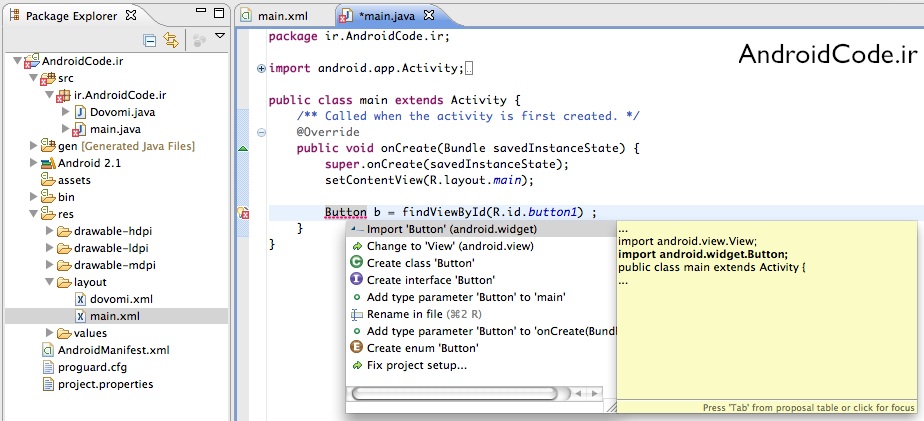The width and height of the screenshot is (924, 421).
Task: Switch to the main.xml editor tab
Action: (282, 16)
